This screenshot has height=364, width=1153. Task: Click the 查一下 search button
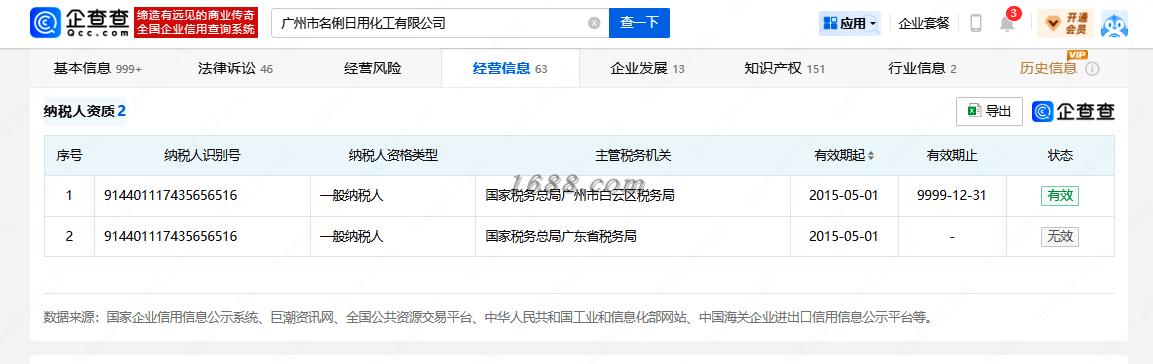click(639, 23)
